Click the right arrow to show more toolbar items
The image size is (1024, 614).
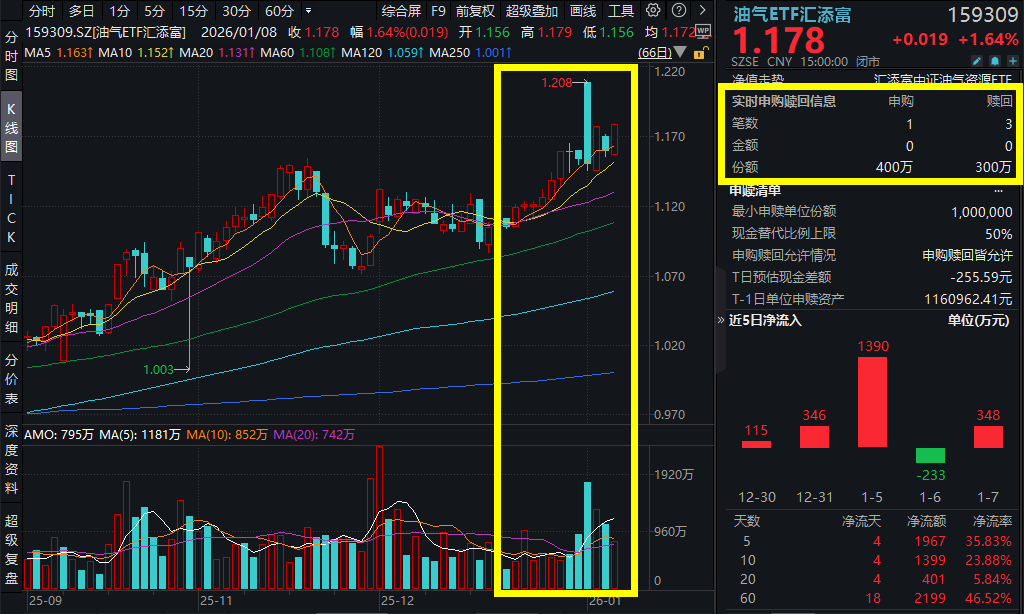tap(702, 10)
